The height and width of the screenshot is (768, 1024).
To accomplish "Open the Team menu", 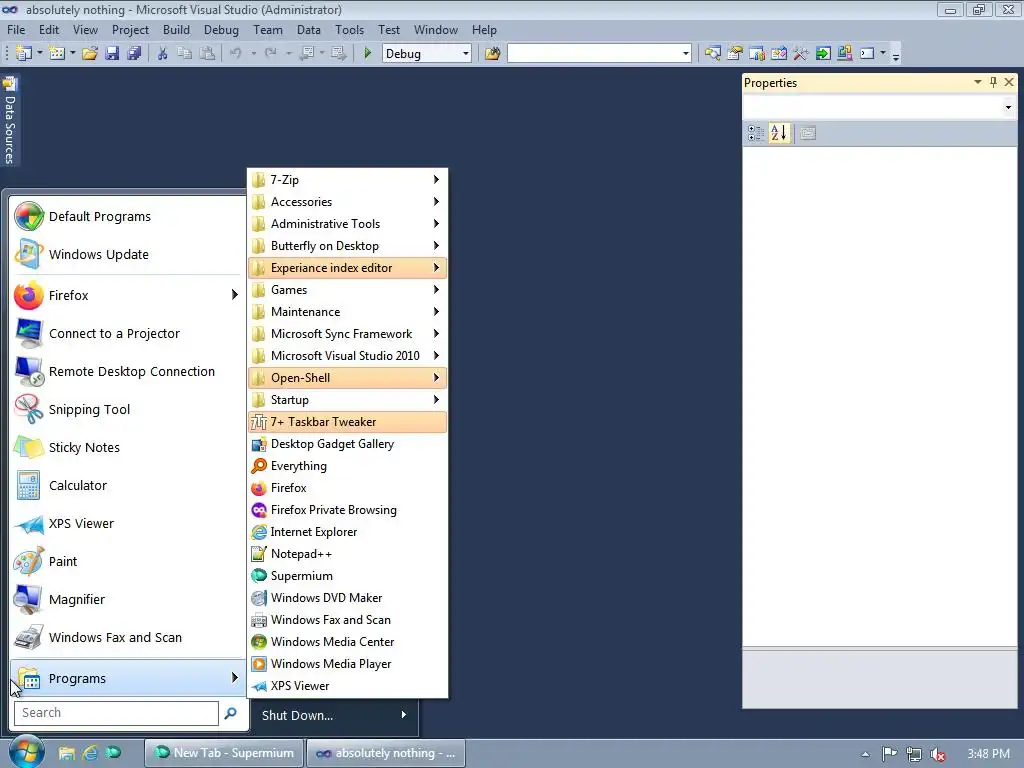I will click(268, 30).
